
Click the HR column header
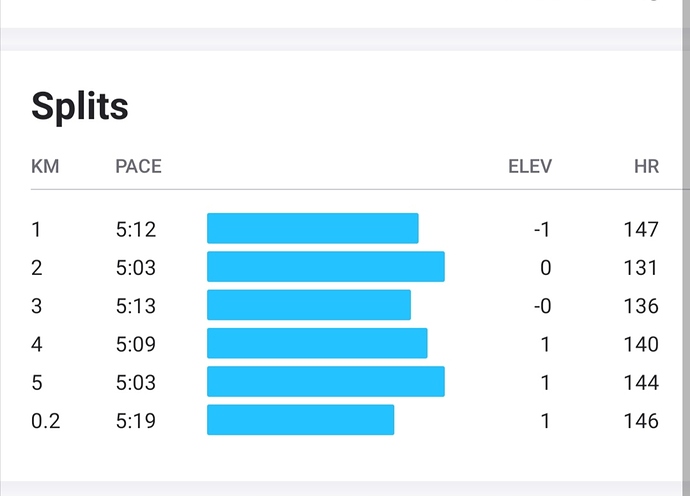(x=646, y=166)
